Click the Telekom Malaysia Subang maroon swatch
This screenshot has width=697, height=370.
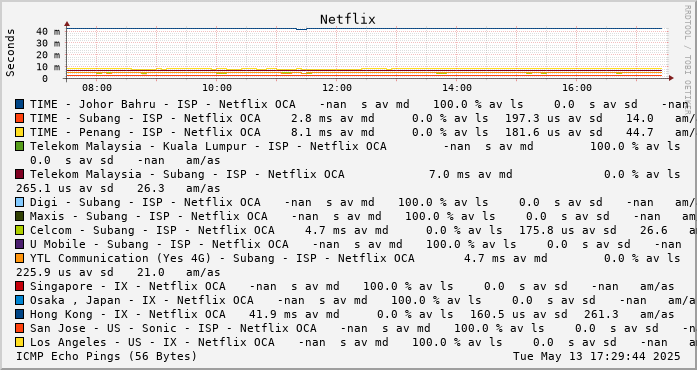pos(20,174)
